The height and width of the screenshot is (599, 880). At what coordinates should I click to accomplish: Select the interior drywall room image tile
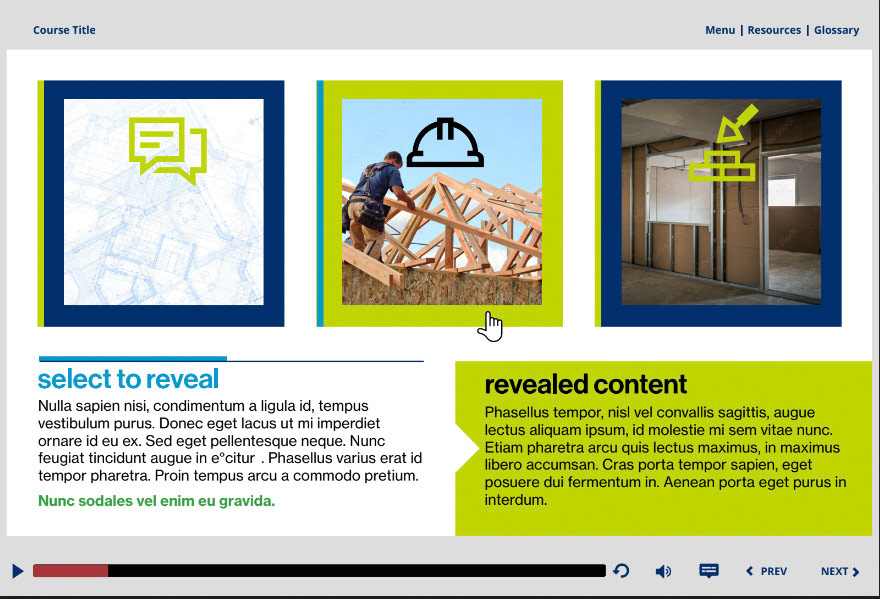pos(718,203)
